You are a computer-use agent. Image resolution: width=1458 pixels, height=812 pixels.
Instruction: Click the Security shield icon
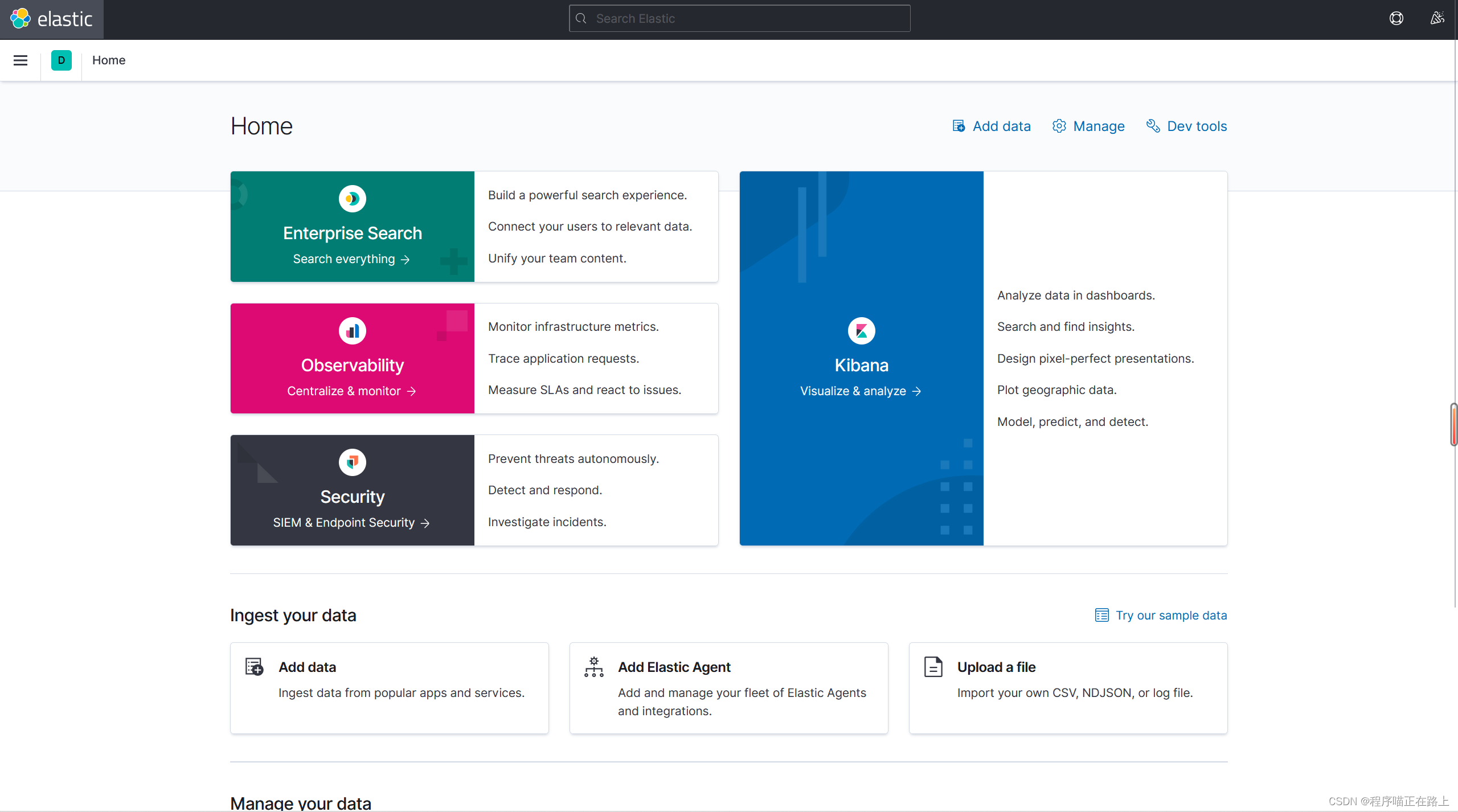click(x=352, y=462)
